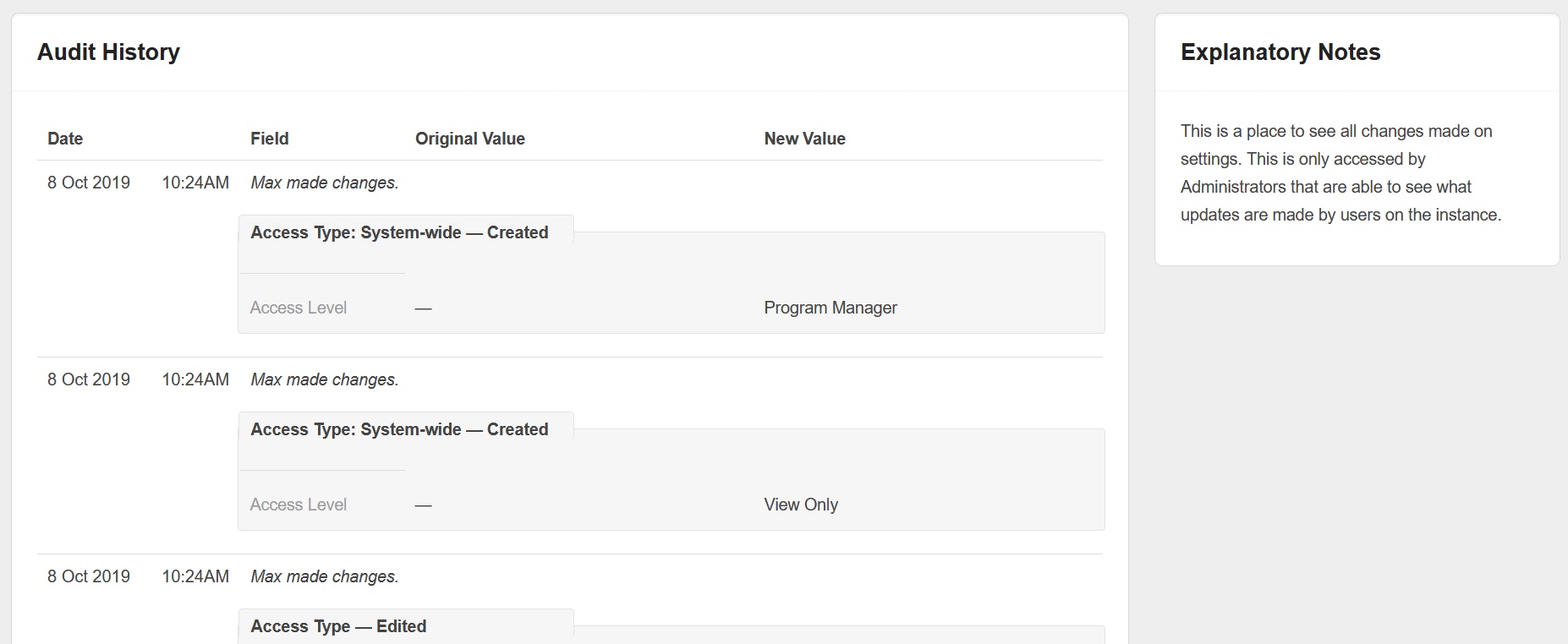
Task: Click the third entry's 'Max made changes.' text
Action: click(324, 576)
